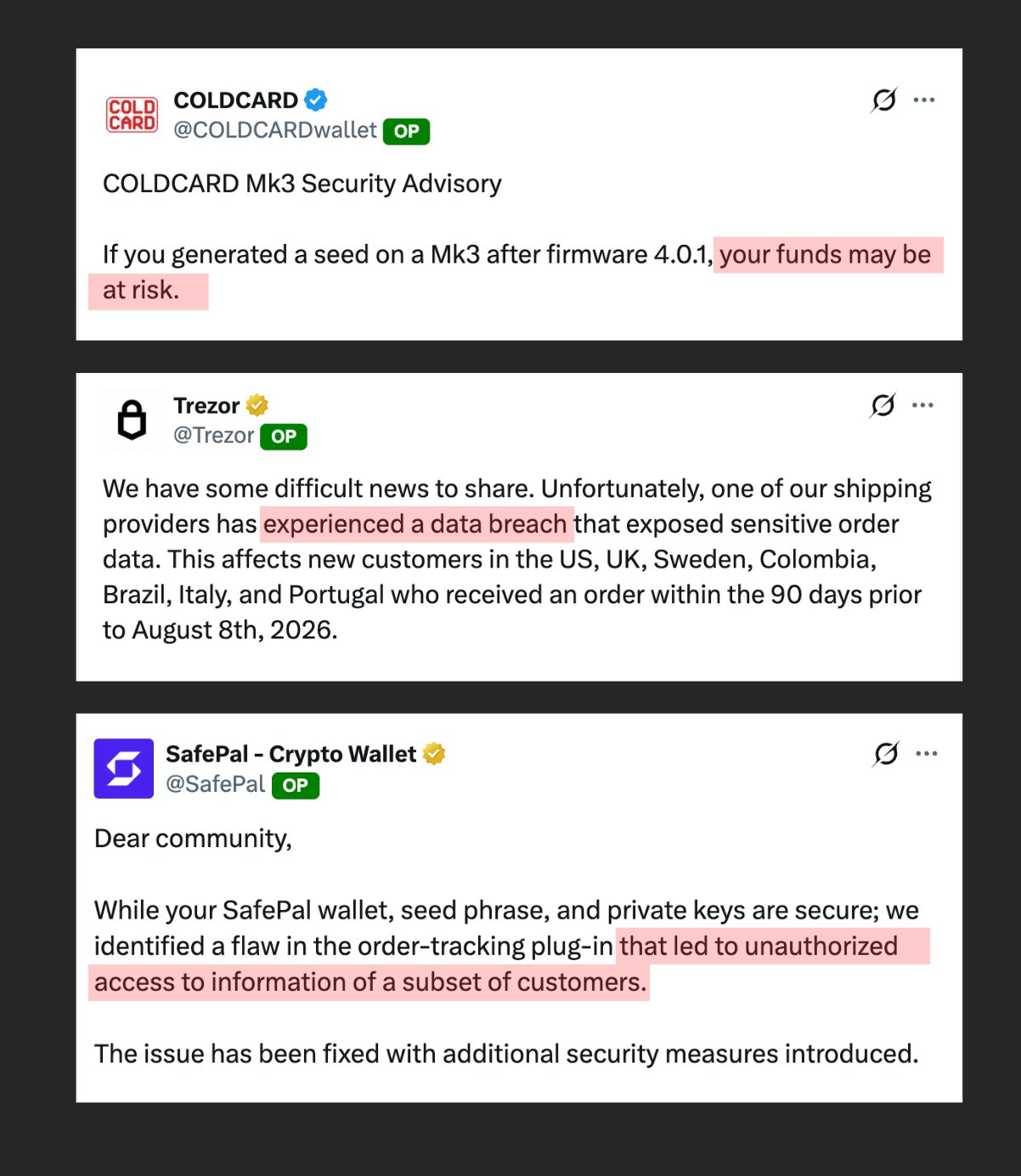Click the OP badge beside @COLDCARDwallet

click(x=406, y=131)
